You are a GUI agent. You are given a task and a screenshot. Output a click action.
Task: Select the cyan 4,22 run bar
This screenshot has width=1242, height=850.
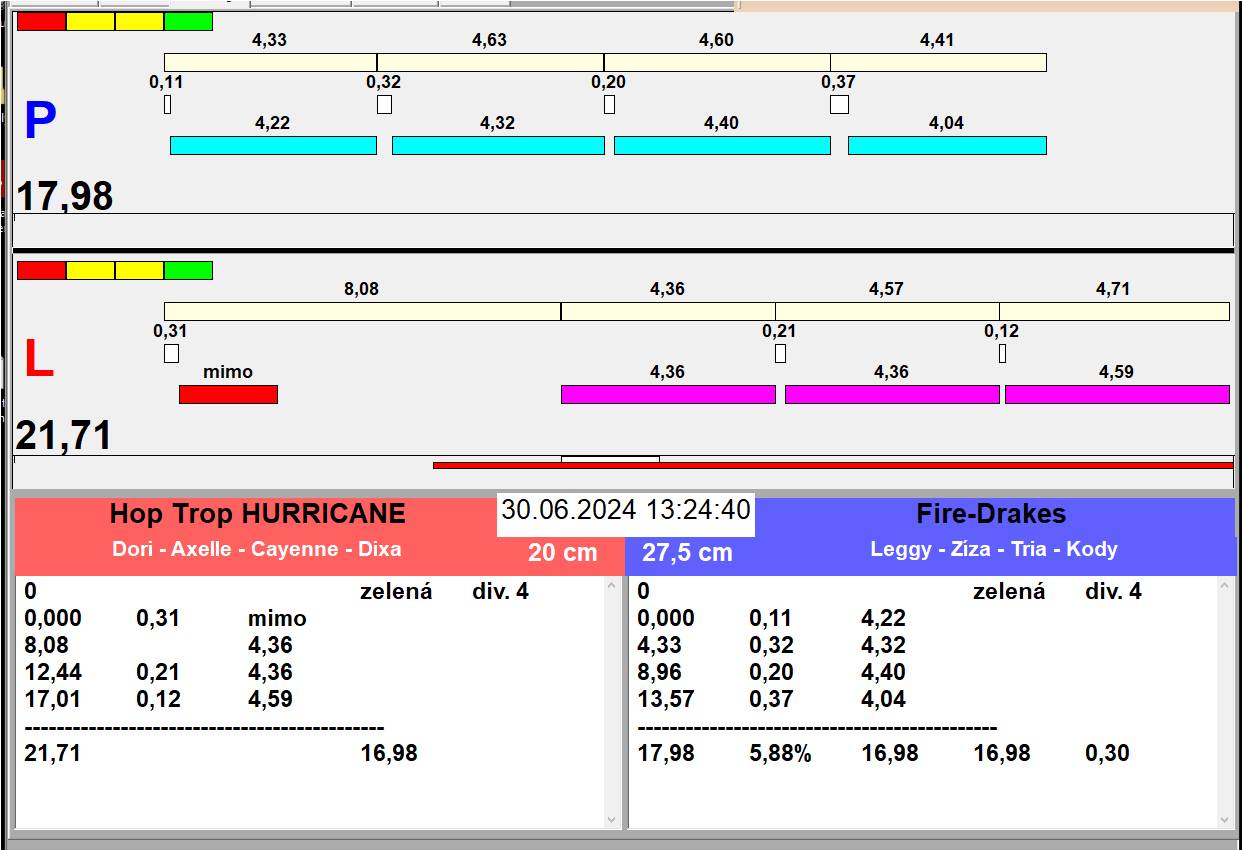273,146
